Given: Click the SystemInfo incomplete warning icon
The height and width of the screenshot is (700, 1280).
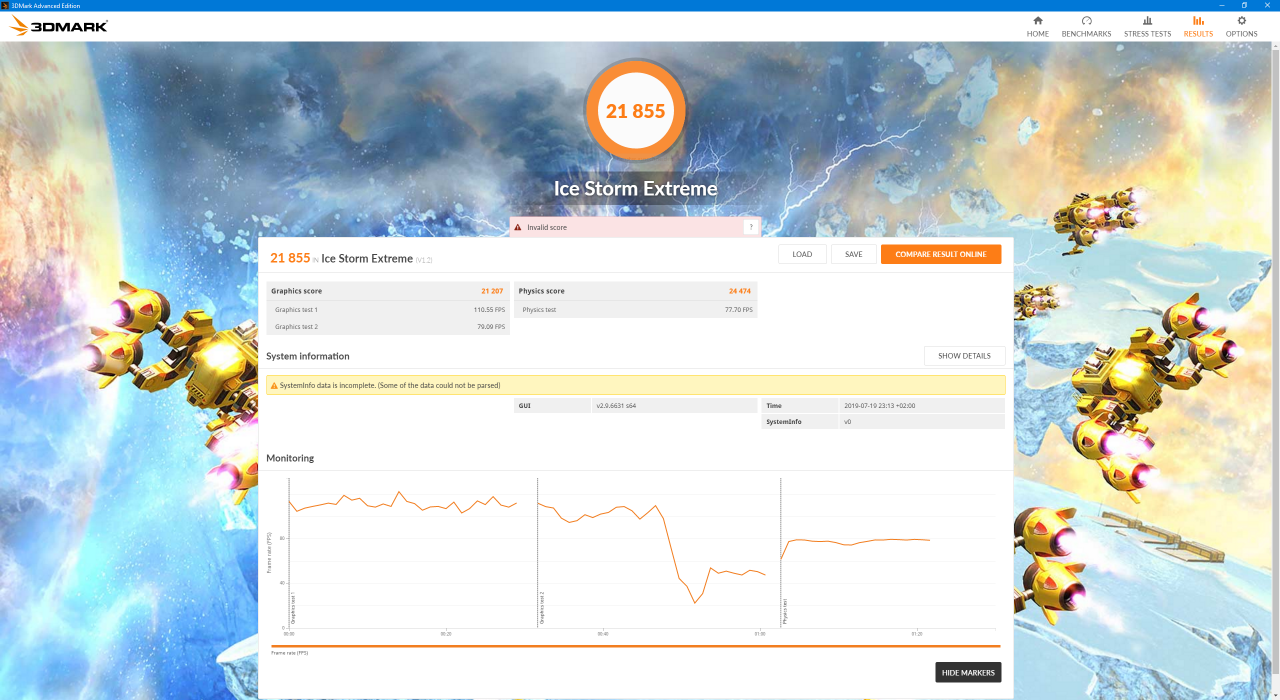Looking at the screenshot, I should 274,385.
